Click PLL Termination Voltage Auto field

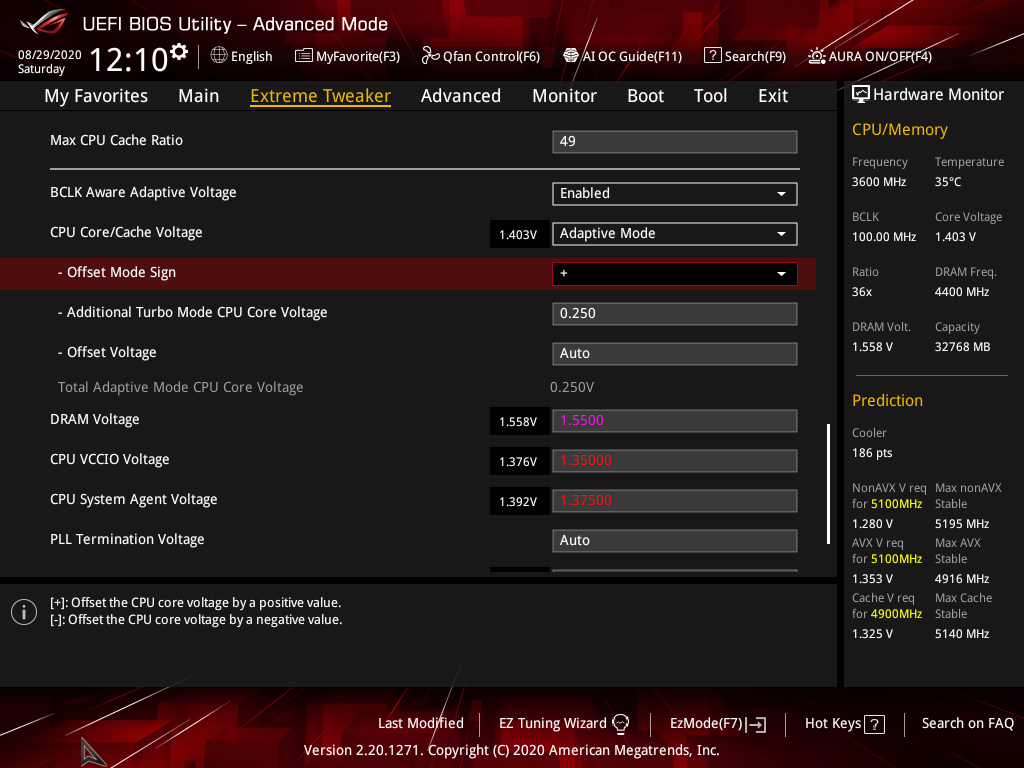click(x=675, y=541)
